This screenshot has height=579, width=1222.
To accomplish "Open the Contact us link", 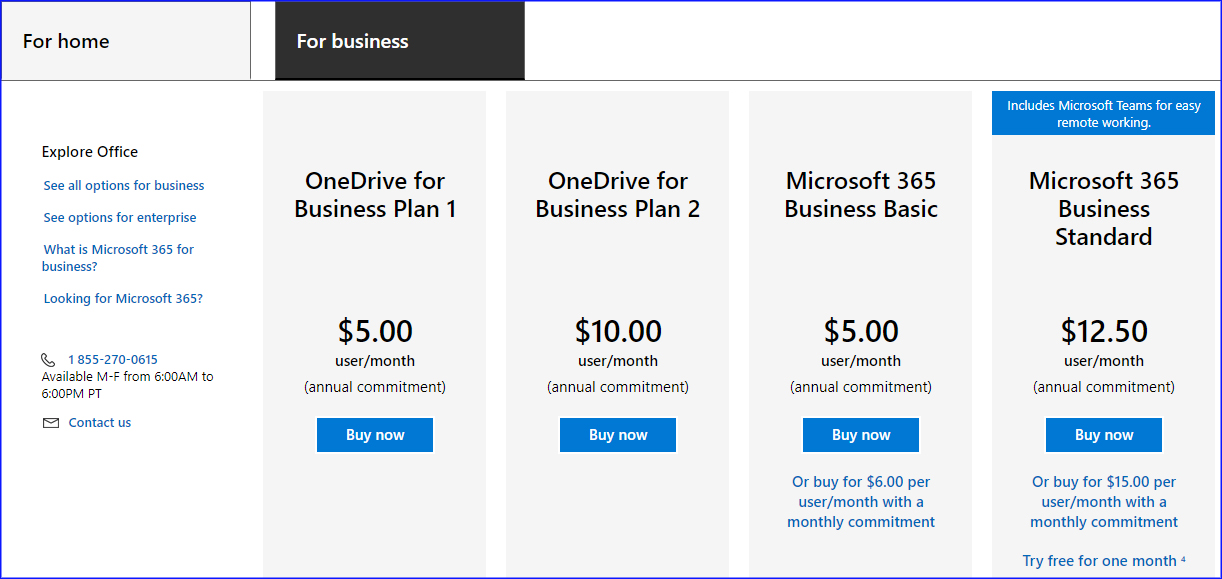I will click(100, 423).
